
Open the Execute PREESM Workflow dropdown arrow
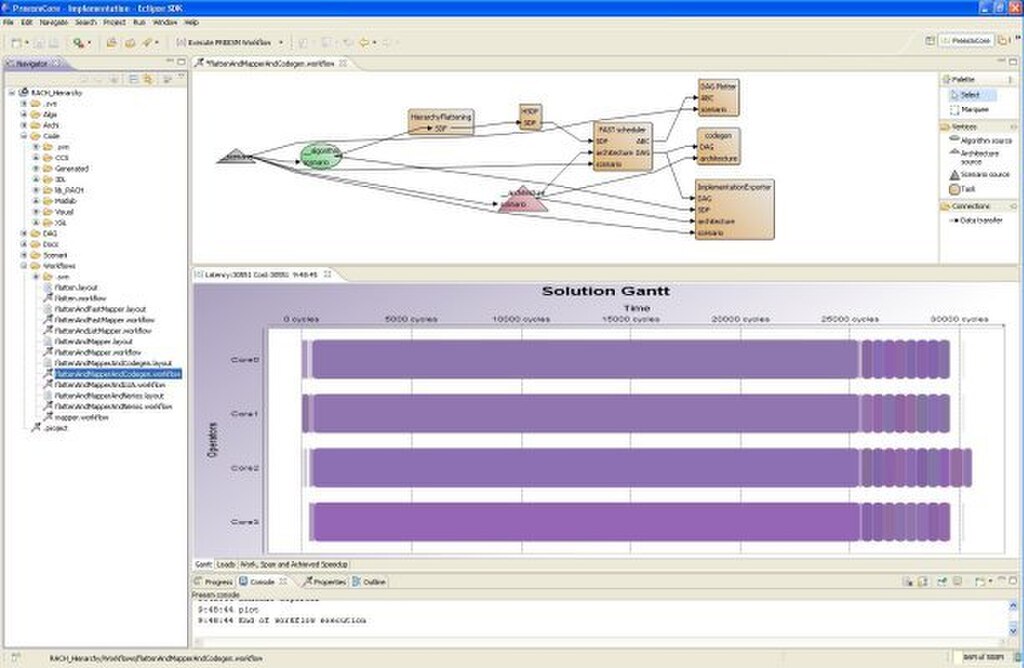(281, 42)
